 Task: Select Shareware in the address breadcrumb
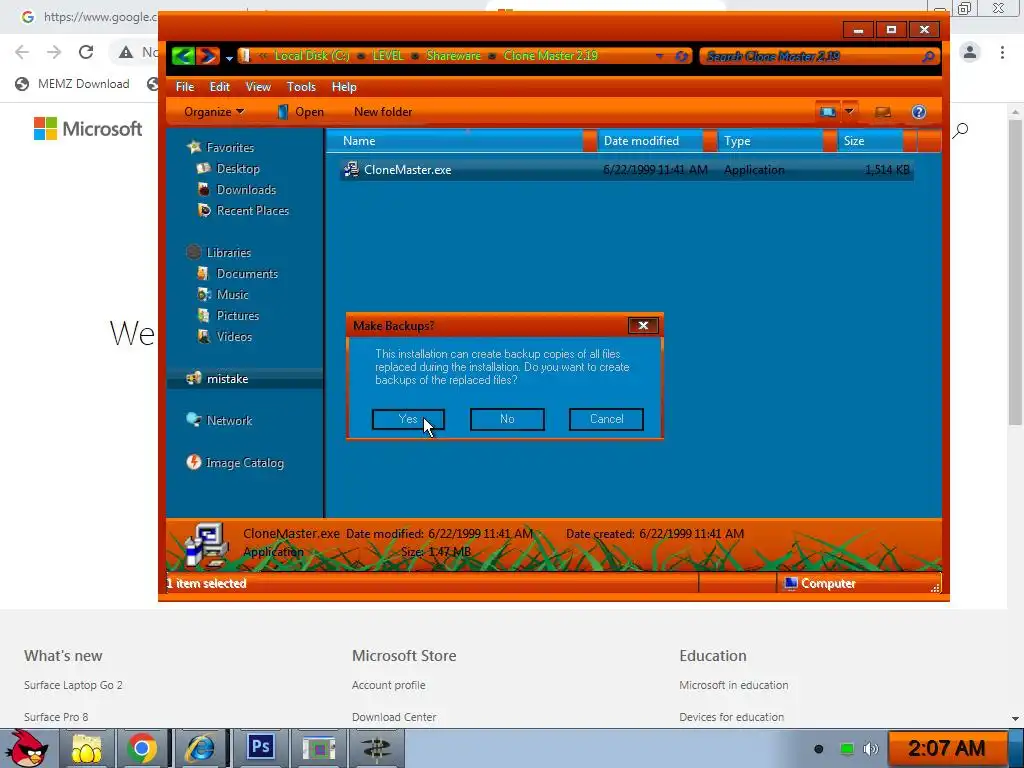(x=453, y=56)
